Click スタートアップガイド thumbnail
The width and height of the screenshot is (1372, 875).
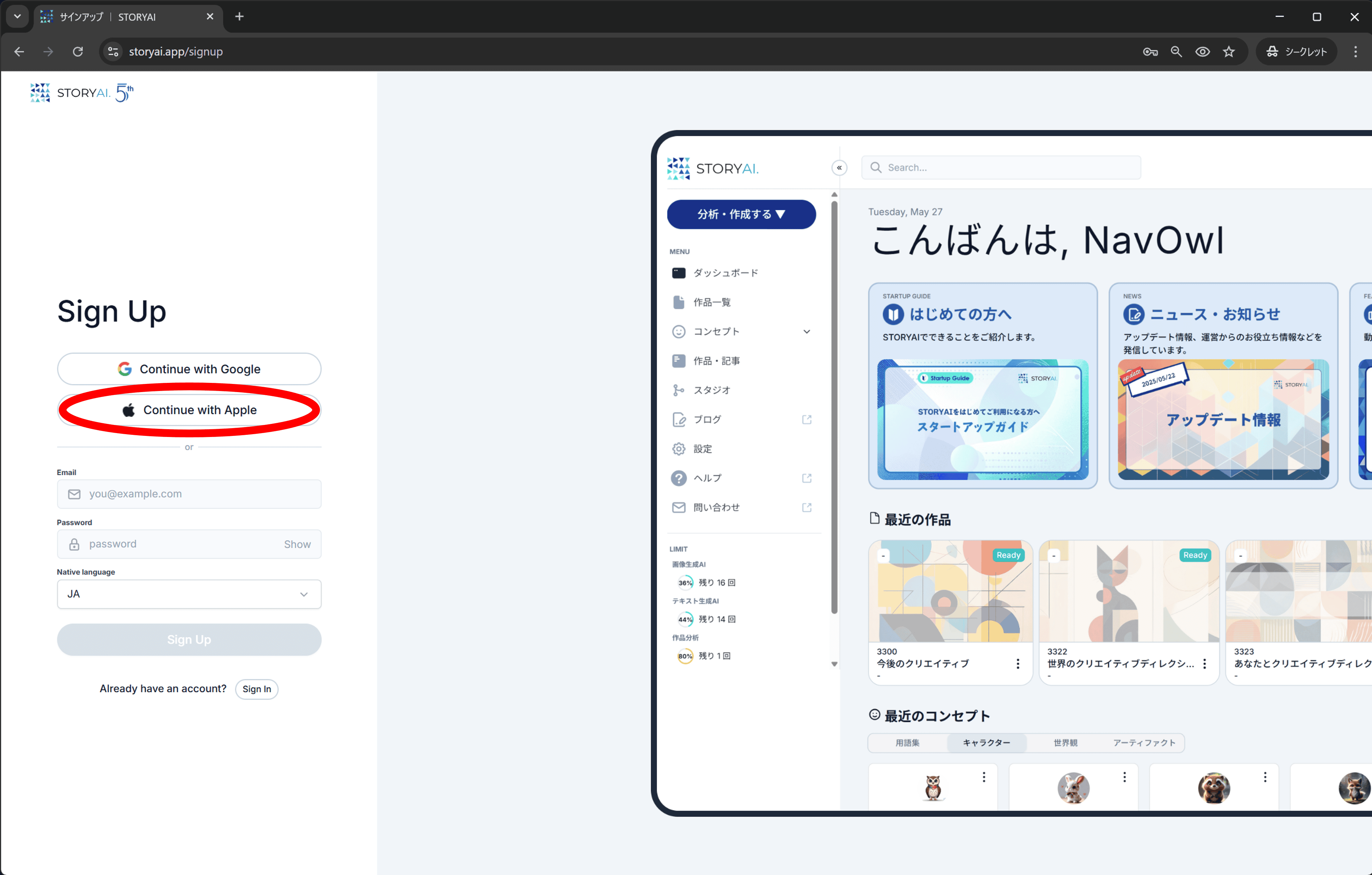coord(983,419)
